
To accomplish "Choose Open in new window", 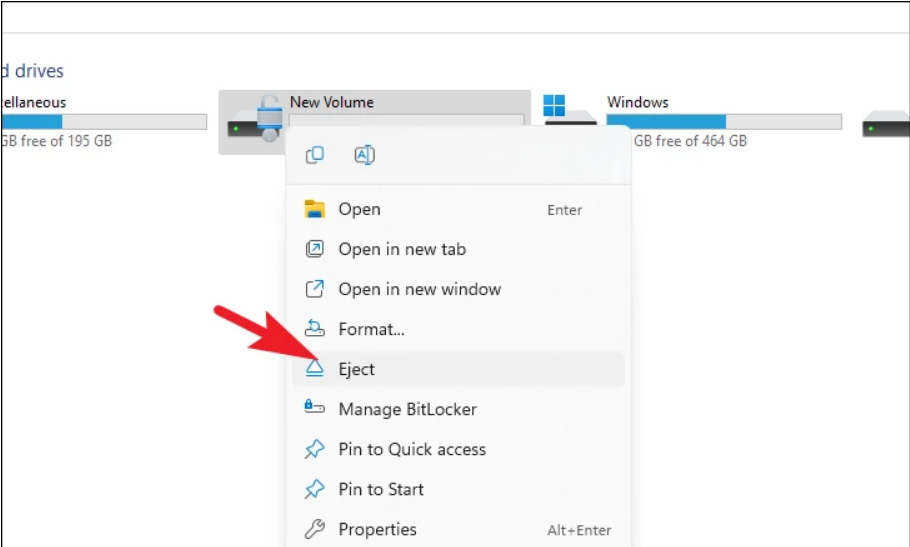I will click(419, 289).
